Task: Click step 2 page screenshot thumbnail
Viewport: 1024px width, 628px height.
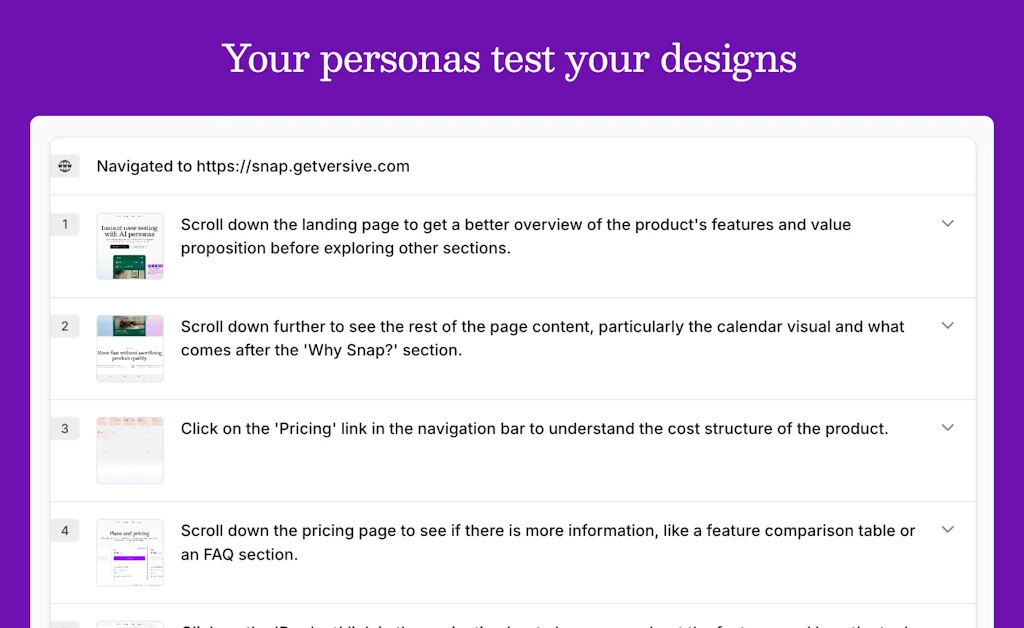Action: 130,348
